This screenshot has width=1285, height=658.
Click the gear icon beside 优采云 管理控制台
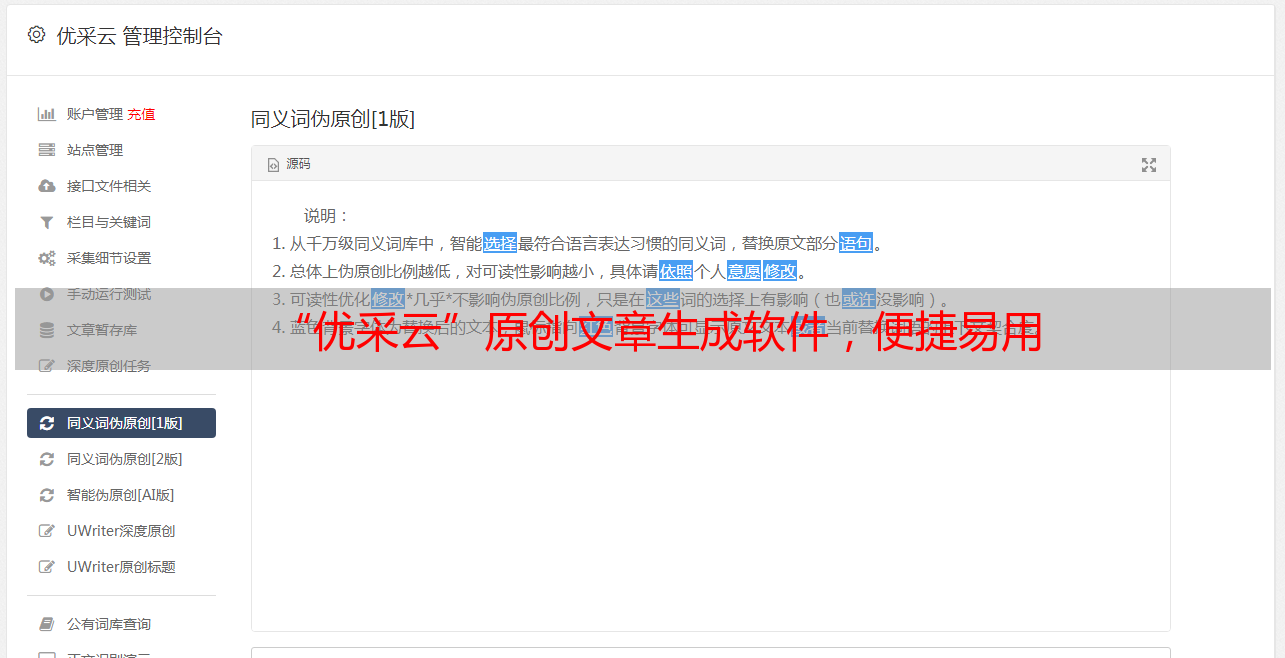[x=36, y=35]
